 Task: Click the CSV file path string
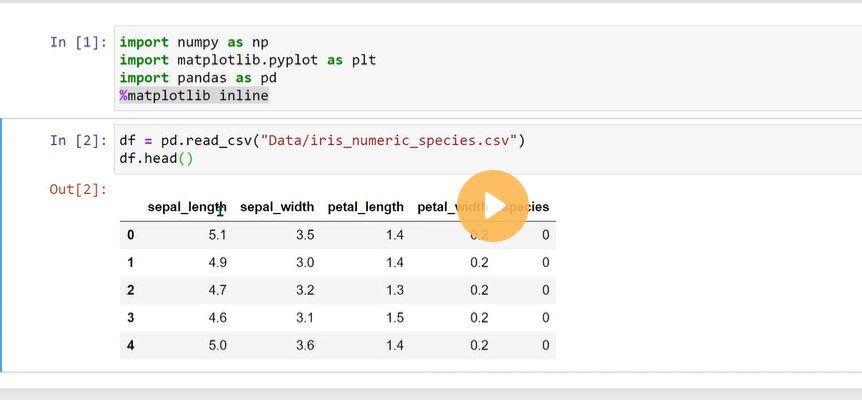coord(389,141)
